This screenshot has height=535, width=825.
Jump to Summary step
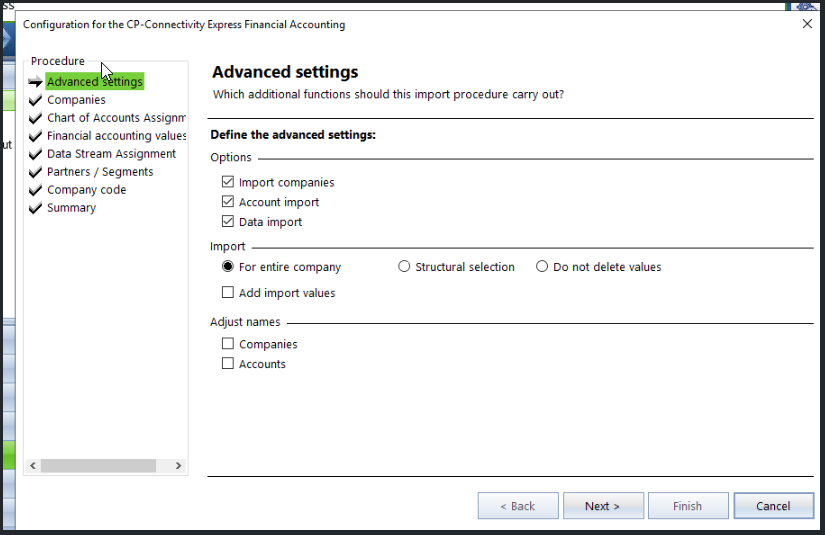[x=71, y=208]
